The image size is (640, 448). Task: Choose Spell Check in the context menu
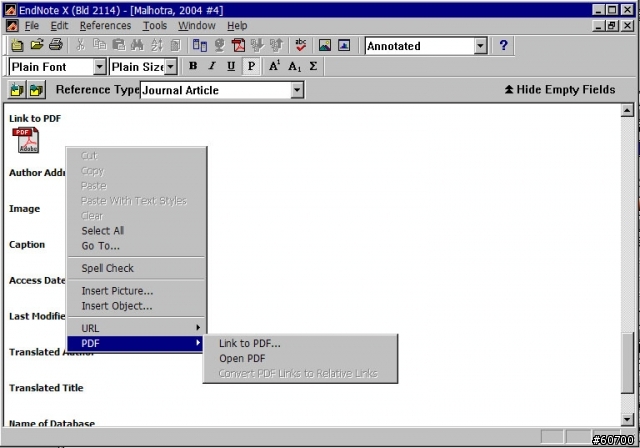pyautogui.click(x=136, y=268)
